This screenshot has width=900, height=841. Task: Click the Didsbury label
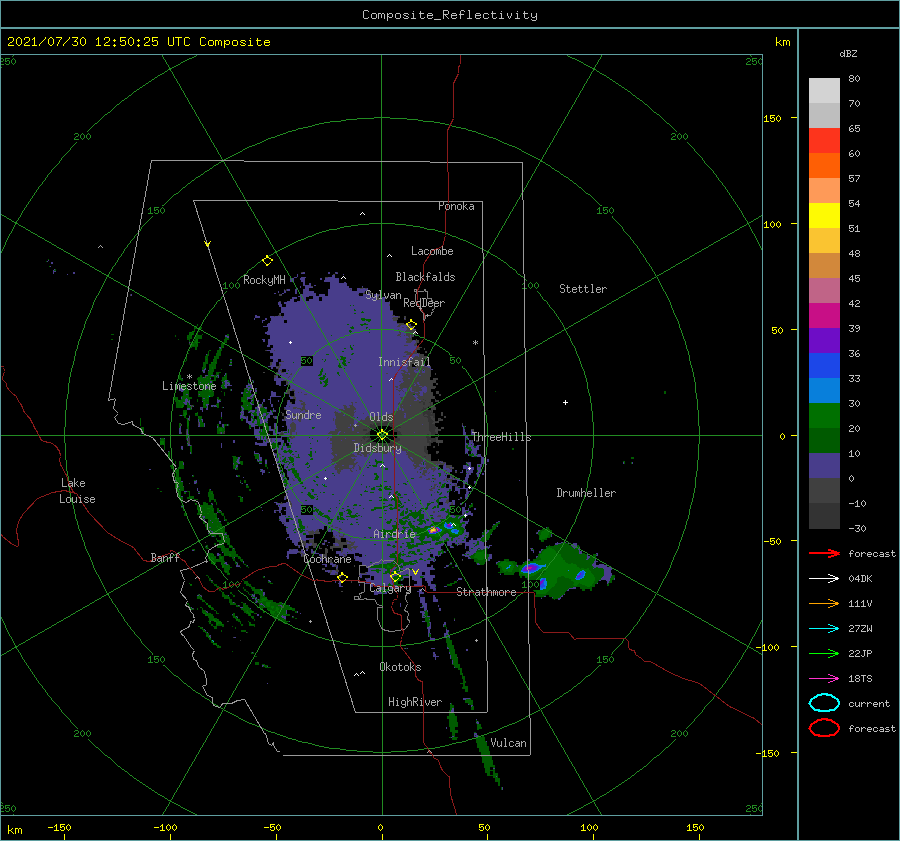[x=378, y=448]
